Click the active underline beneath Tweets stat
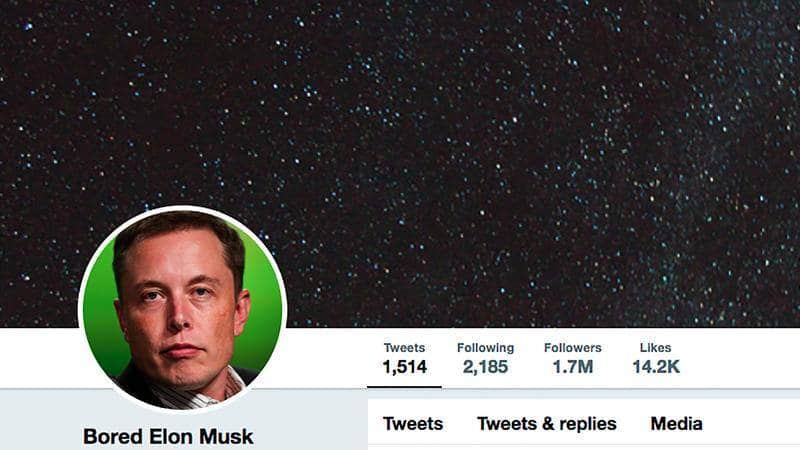The height and width of the screenshot is (450, 800). point(404,387)
